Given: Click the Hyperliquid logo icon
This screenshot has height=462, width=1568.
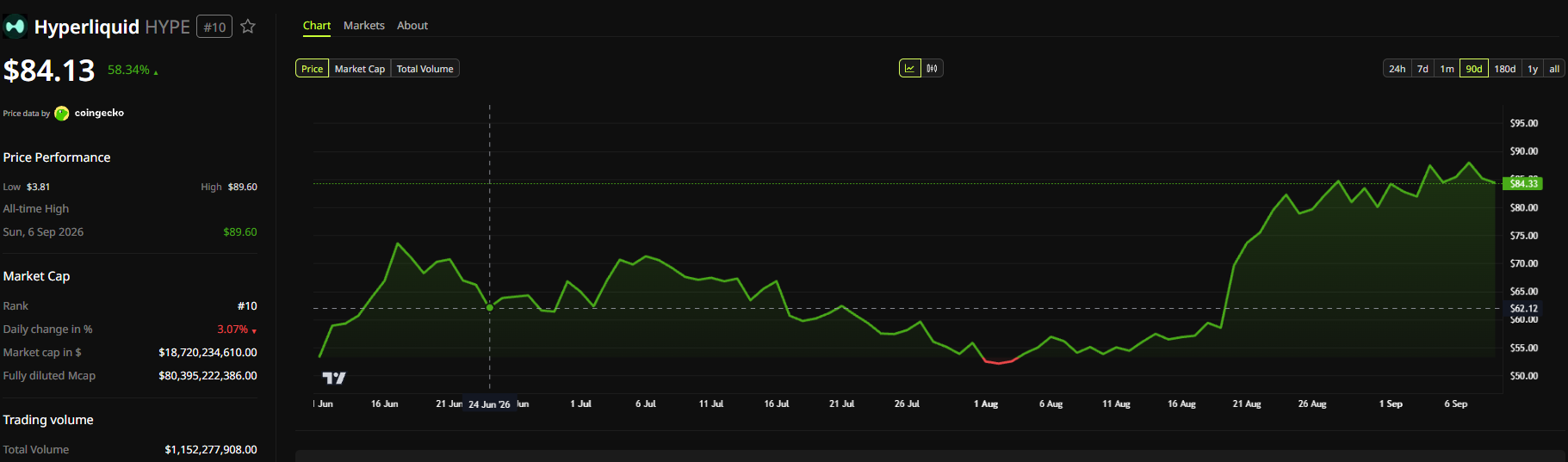Looking at the screenshot, I should point(15,27).
